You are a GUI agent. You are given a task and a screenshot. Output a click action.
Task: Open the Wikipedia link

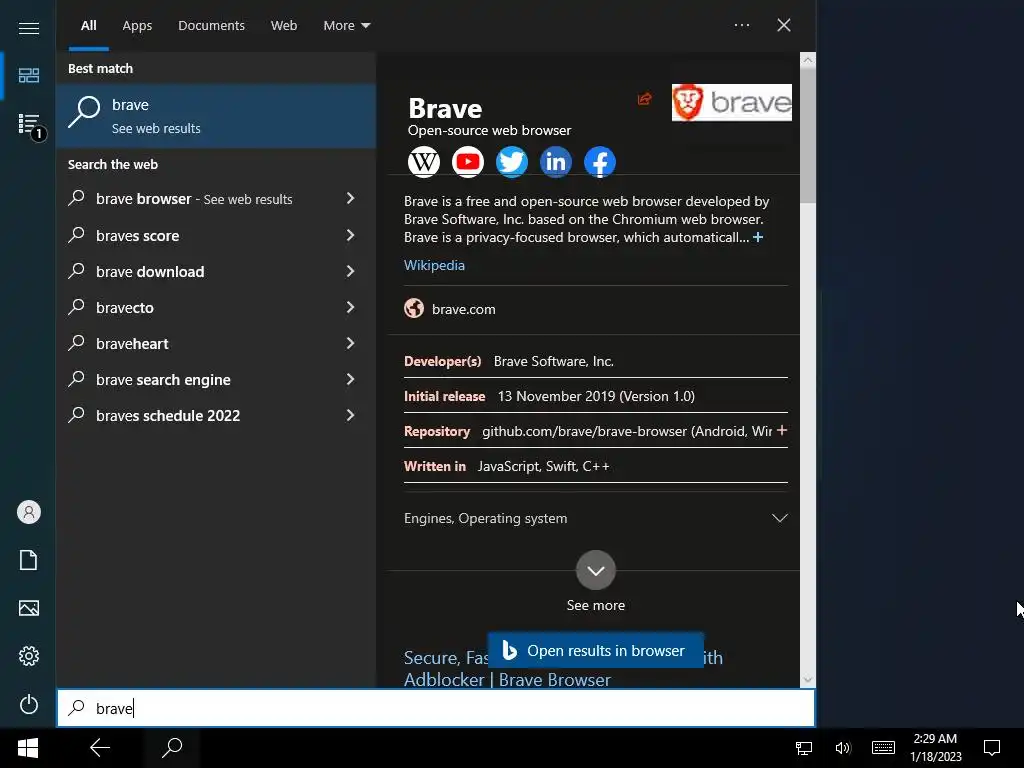click(434, 265)
